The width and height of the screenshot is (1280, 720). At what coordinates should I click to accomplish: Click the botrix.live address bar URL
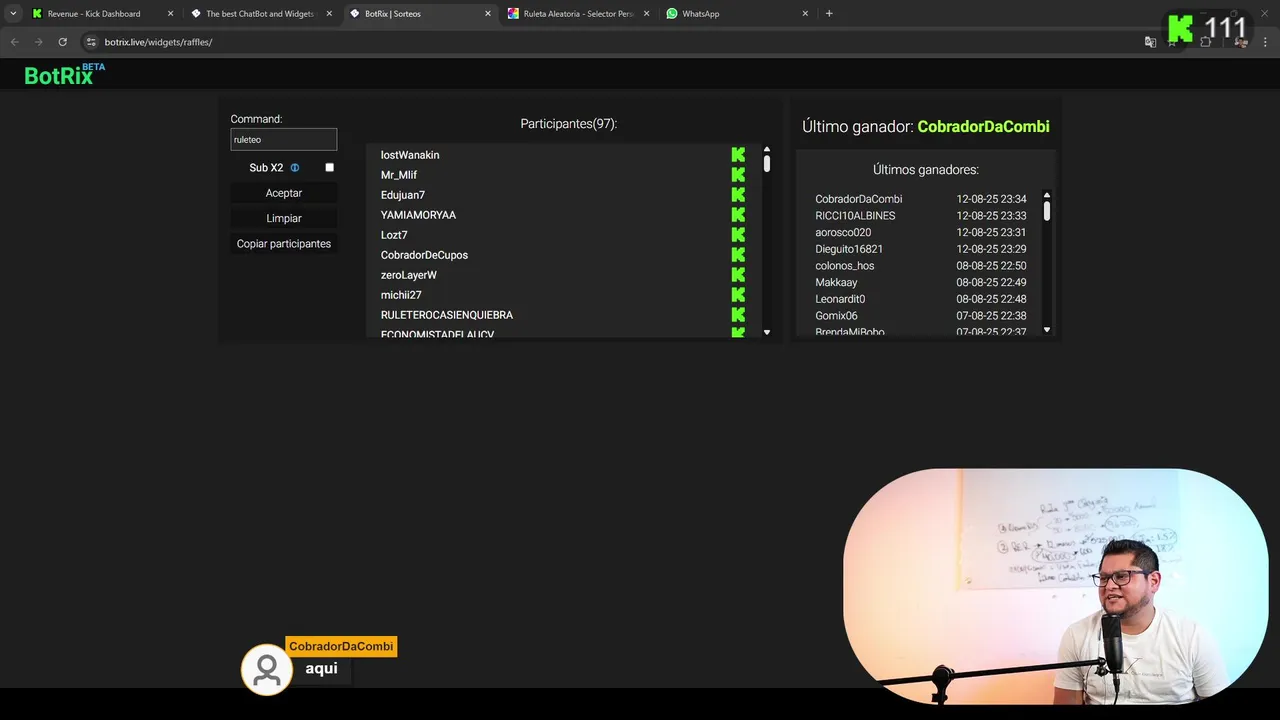(x=158, y=42)
